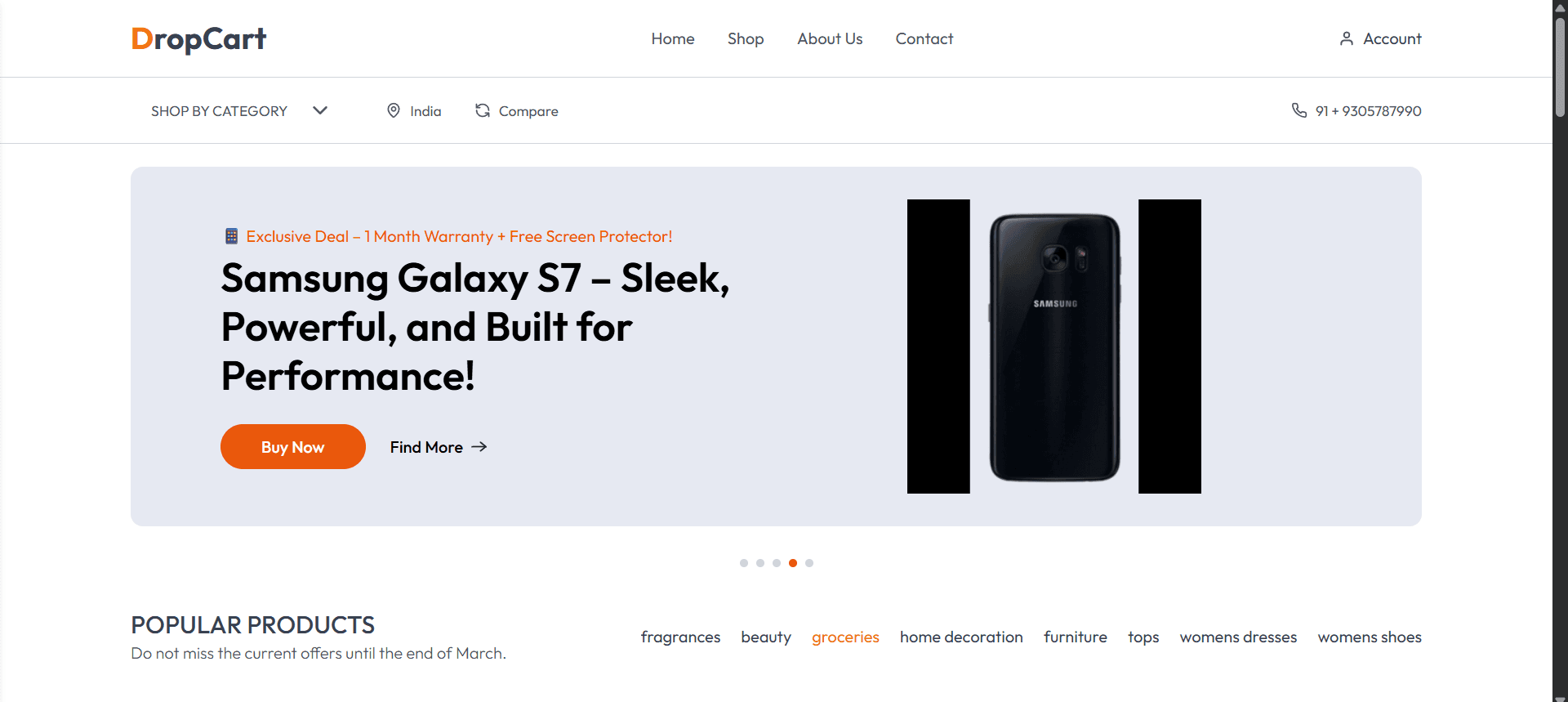Click the Compare refresh icon
This screenshot has height=702, width=1568.
483,110
